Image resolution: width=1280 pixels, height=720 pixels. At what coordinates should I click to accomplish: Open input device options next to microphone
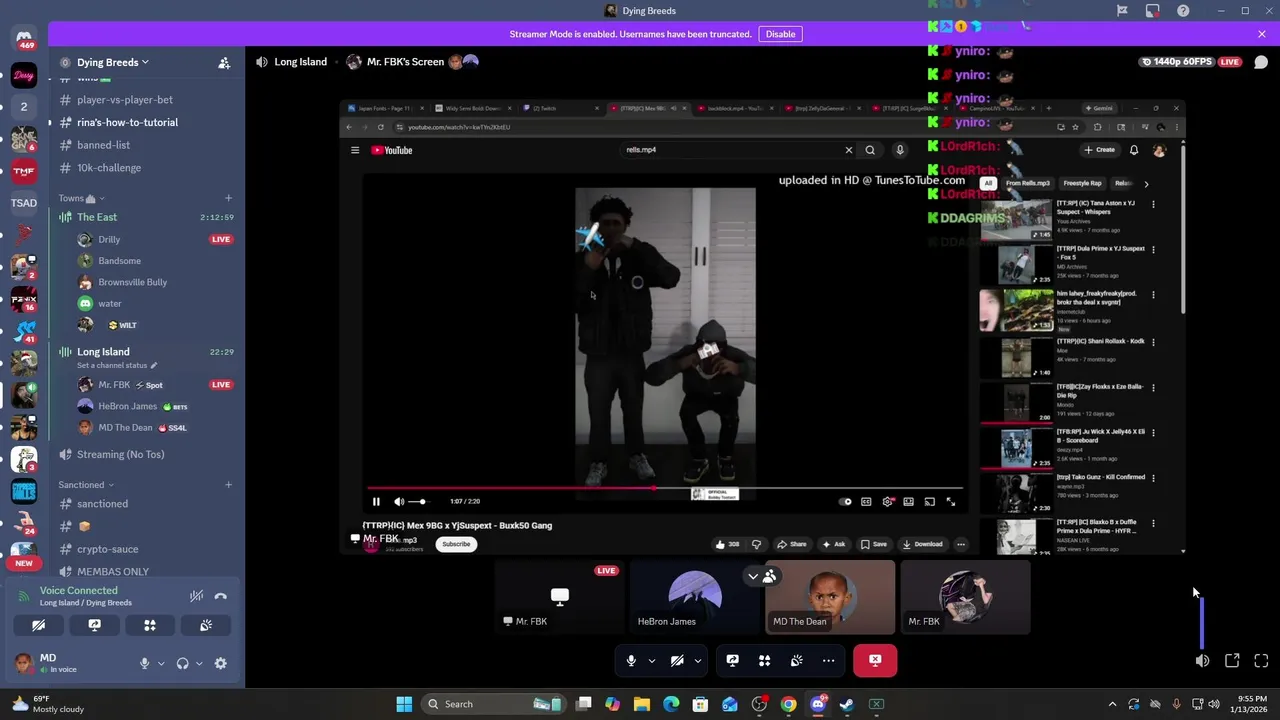click(x=161, y=663)
